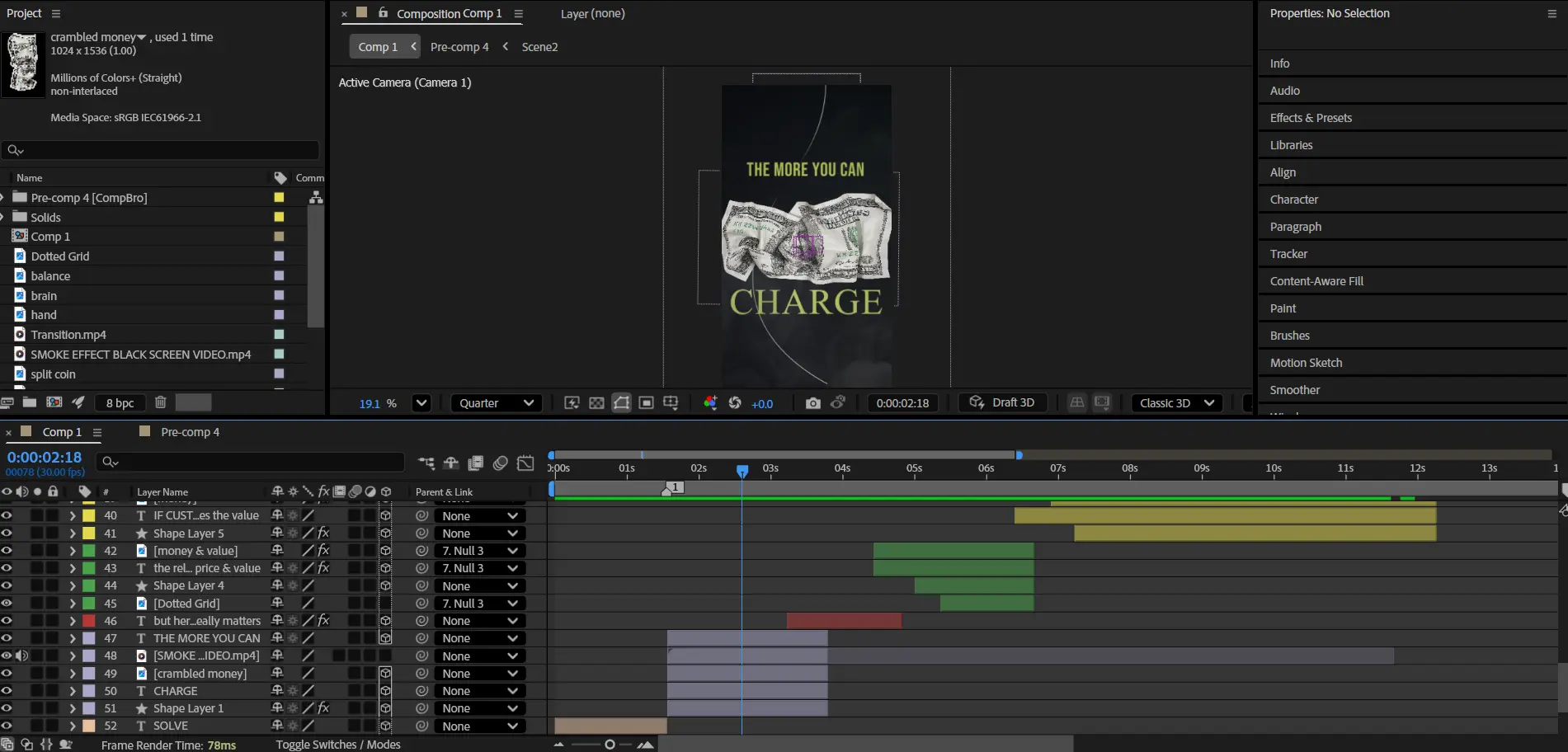1568x752 pixels.
Task: Open the Effects & Presets panel
Action: tap(1311, 118)
